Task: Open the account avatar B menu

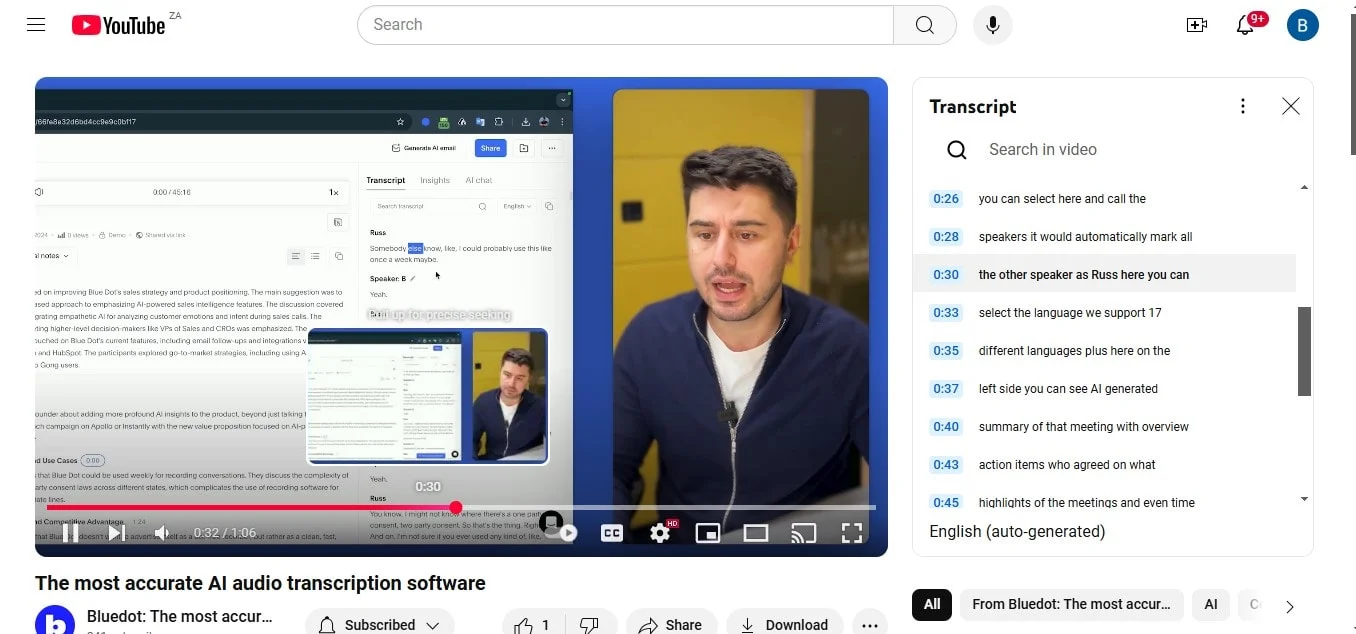Action: point(1303,25)
